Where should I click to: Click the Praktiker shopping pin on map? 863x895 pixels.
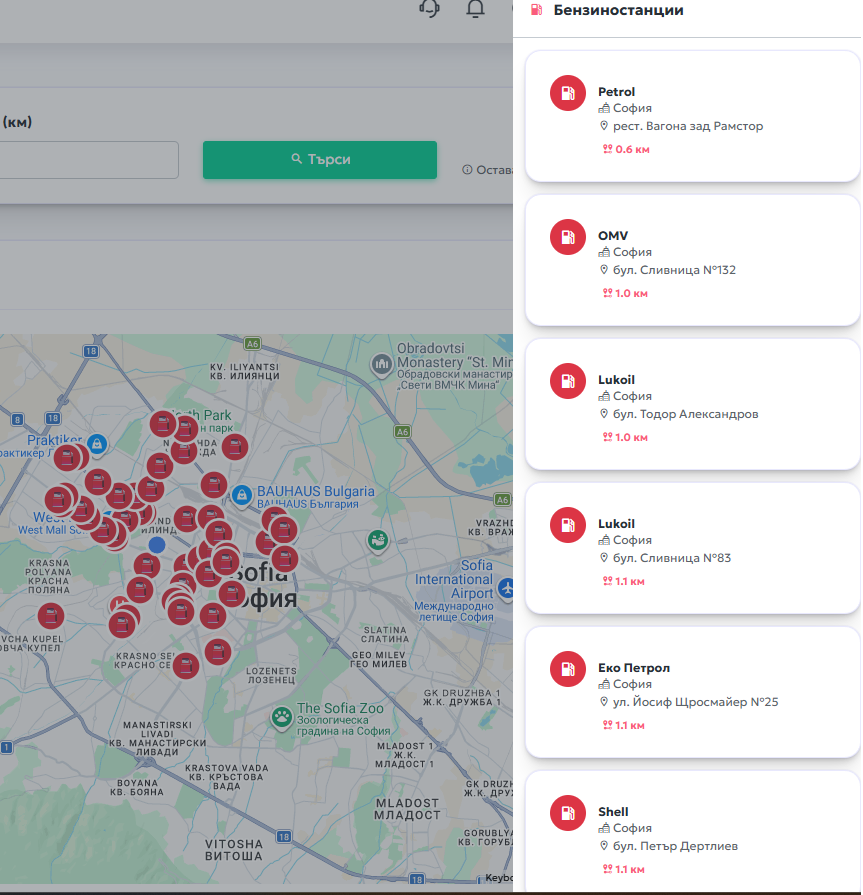point(98,444)
